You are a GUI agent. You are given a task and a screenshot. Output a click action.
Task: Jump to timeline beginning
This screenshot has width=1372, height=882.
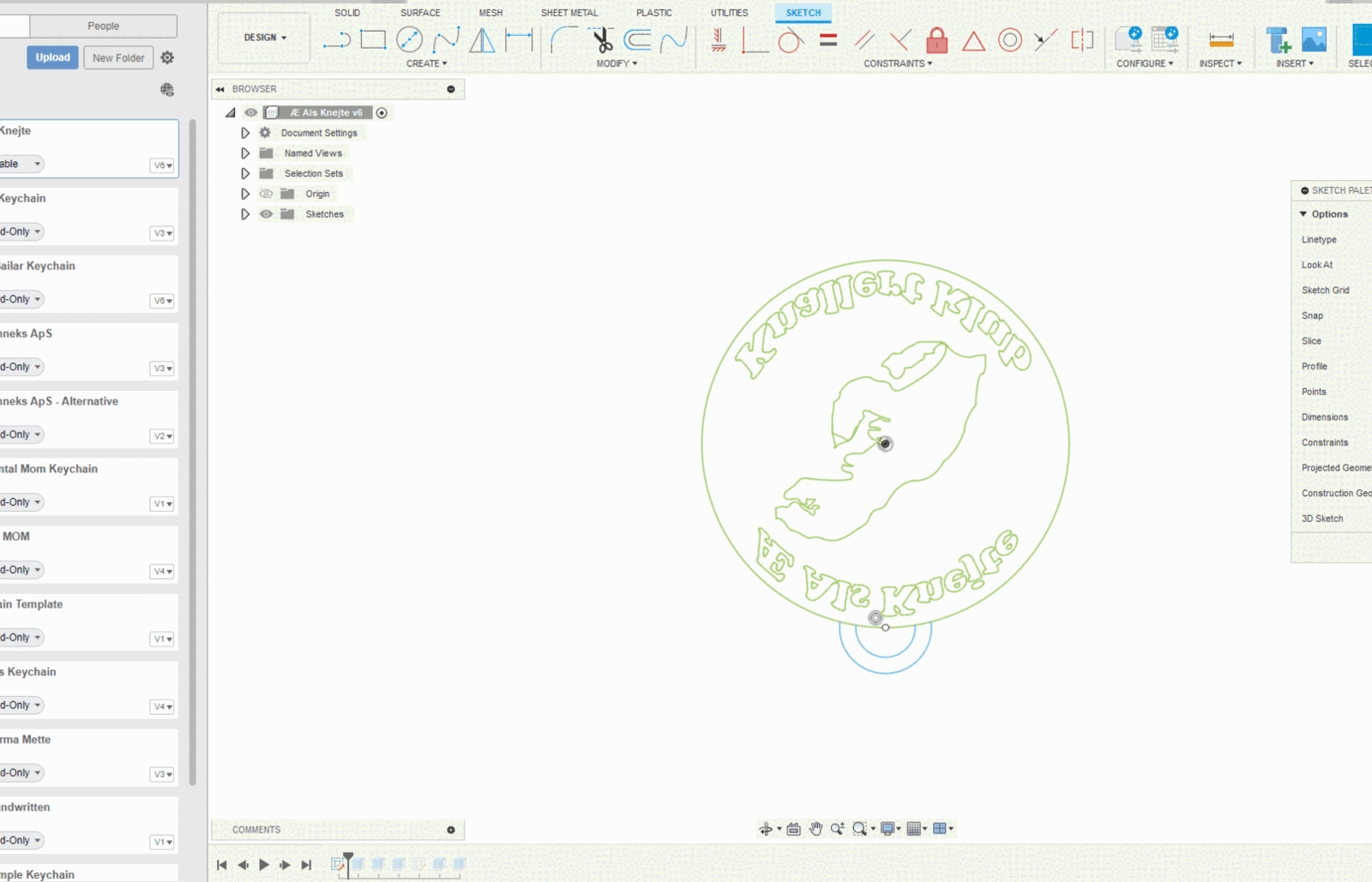coord(222,865)
